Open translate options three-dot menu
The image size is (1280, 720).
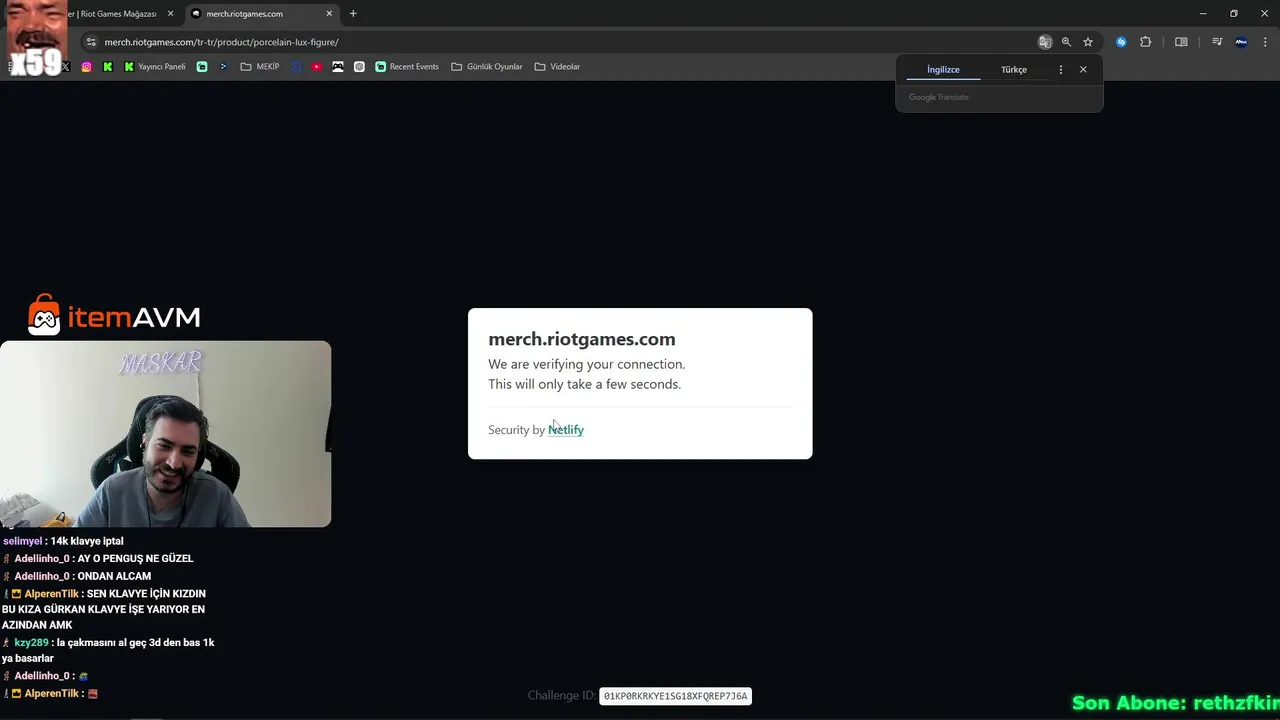1061,70
